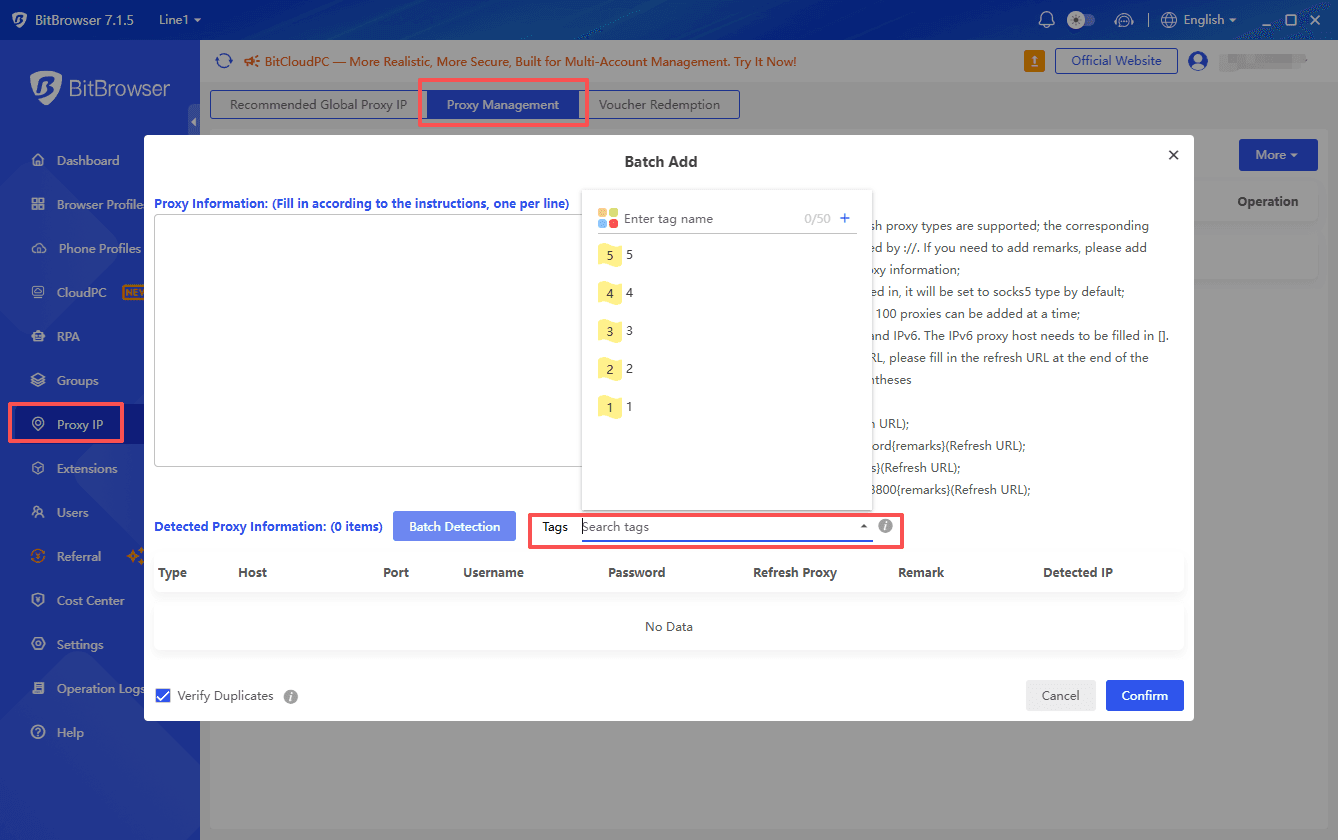The height and width of the screenshot is (840, 1338).
Task: View Operation Logs in sidebar
Action: (87, 688)
